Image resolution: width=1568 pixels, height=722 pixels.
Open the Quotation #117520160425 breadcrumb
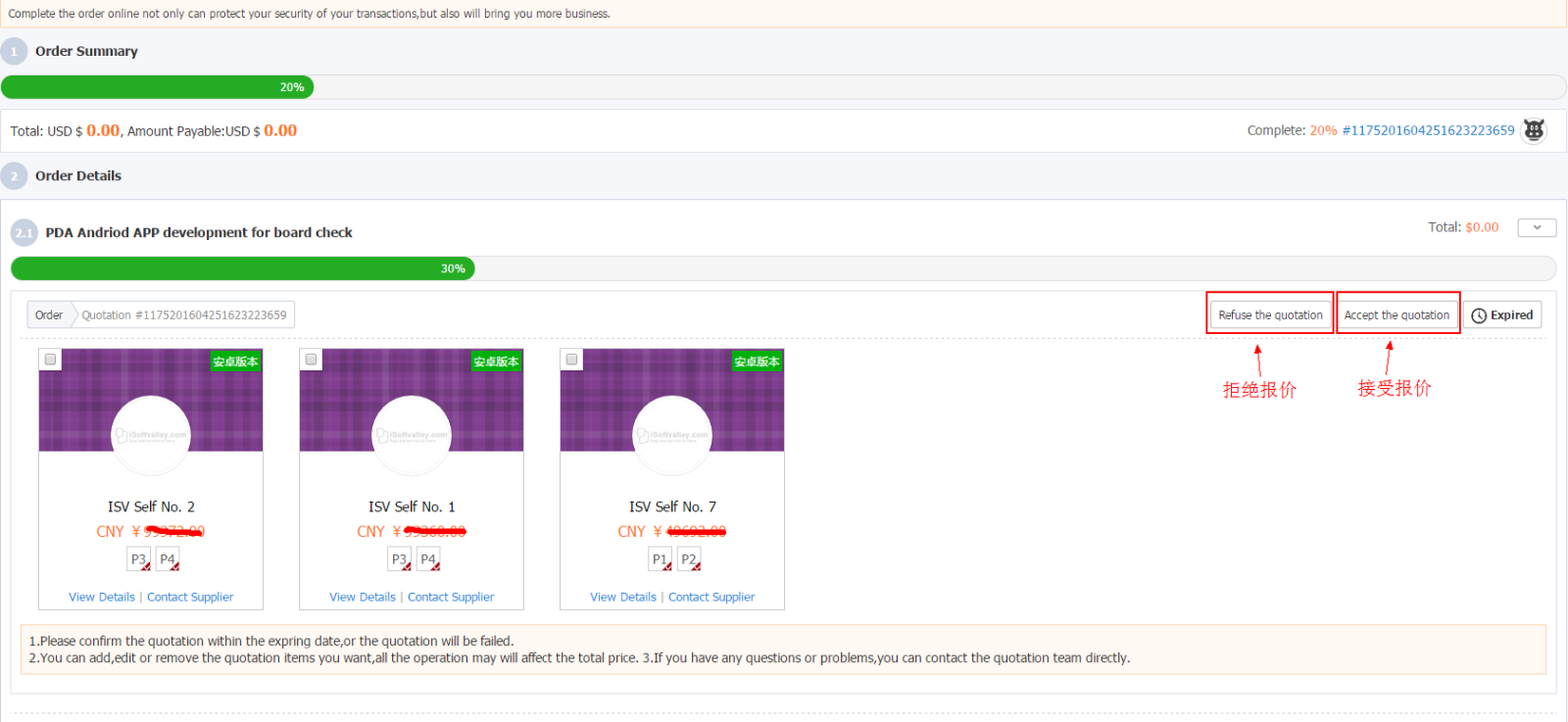184,315
